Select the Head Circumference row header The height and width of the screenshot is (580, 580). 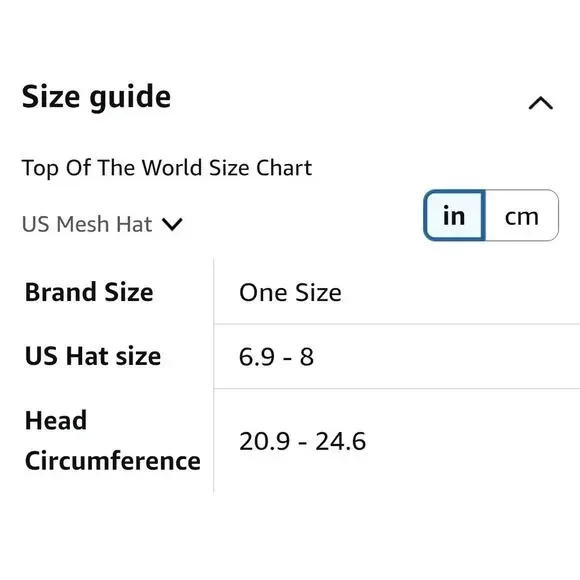[x=113, y=441]
